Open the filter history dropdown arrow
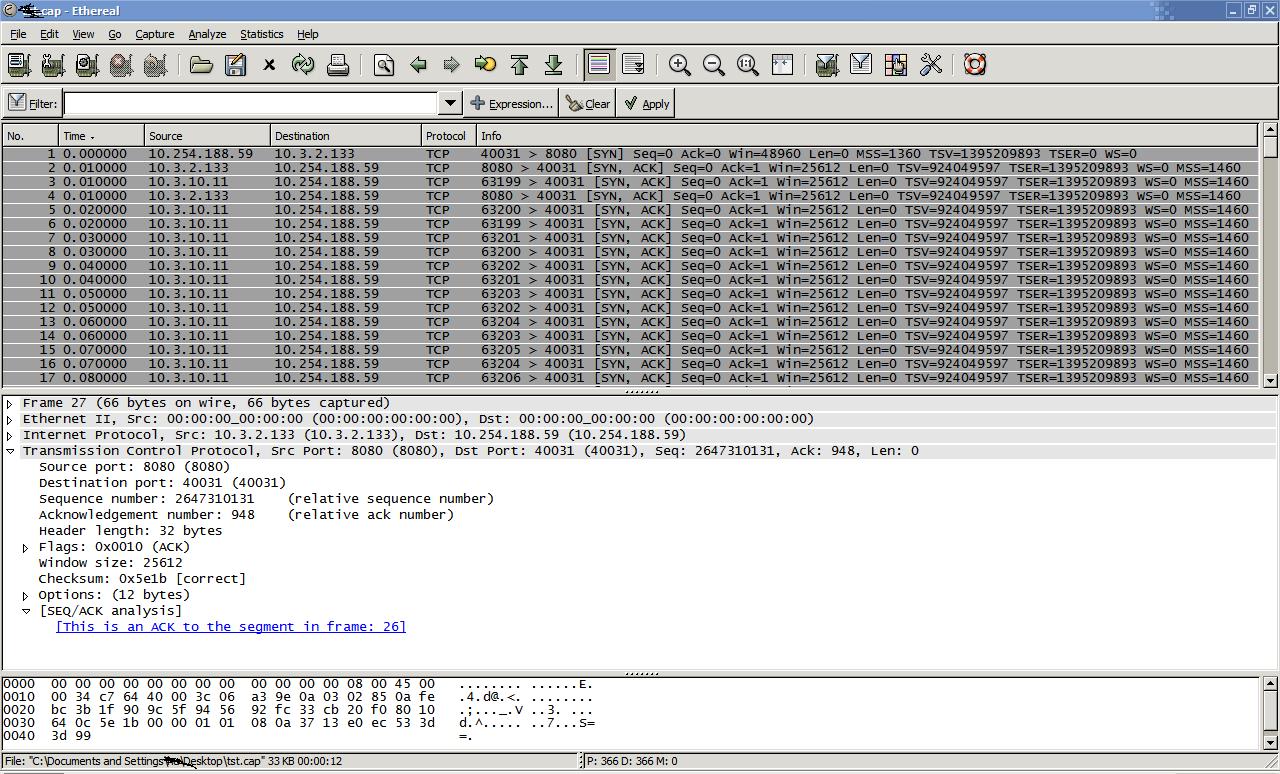 tap(450, 103)
